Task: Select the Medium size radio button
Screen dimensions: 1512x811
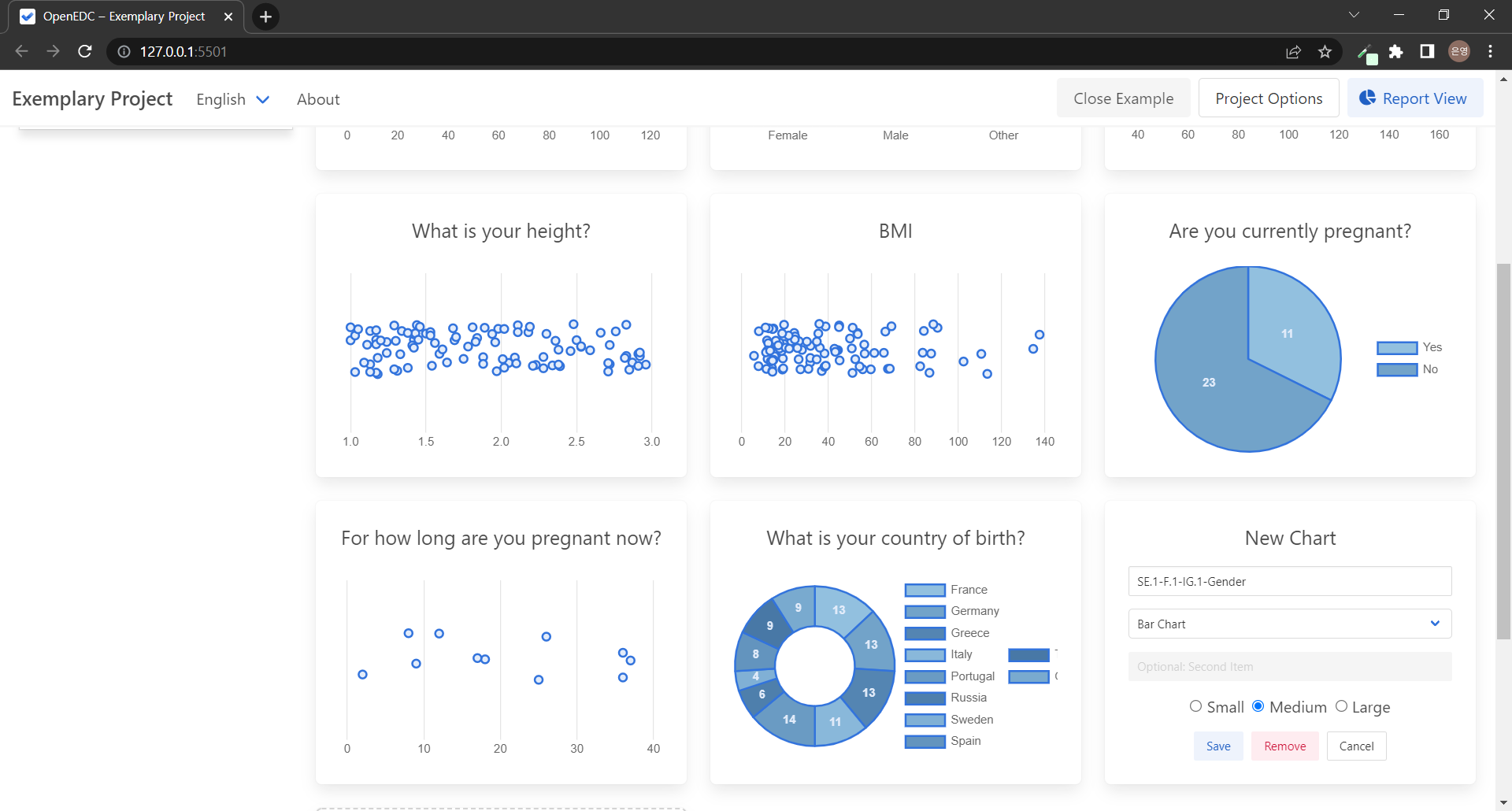Action: 1258,706
